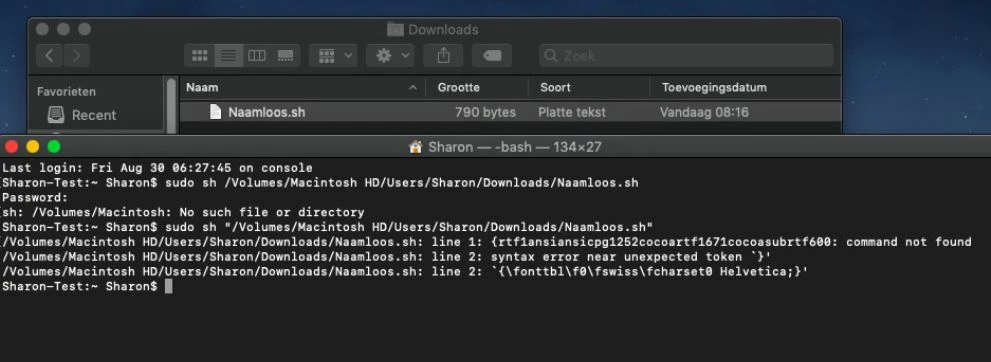
Task: Switch Finder to list view
Action: [229, 56]
